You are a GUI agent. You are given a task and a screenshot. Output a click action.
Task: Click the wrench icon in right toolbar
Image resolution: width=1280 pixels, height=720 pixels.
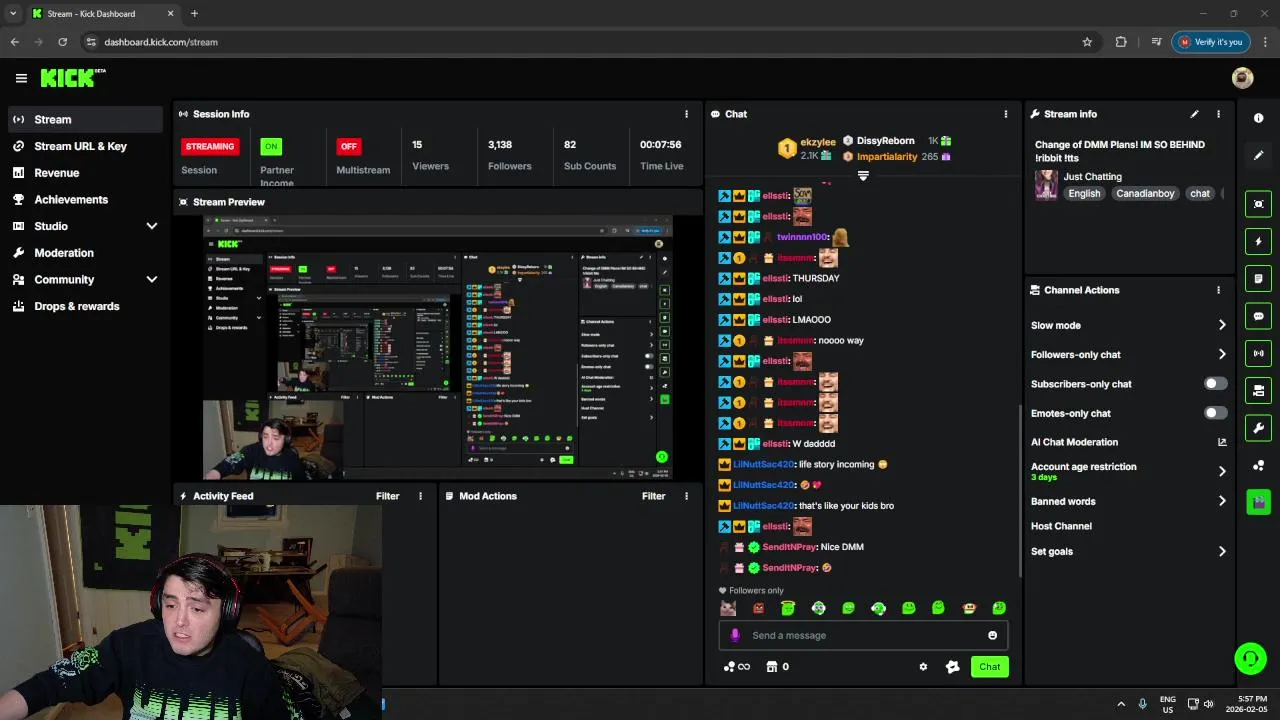click(1259, 428)
